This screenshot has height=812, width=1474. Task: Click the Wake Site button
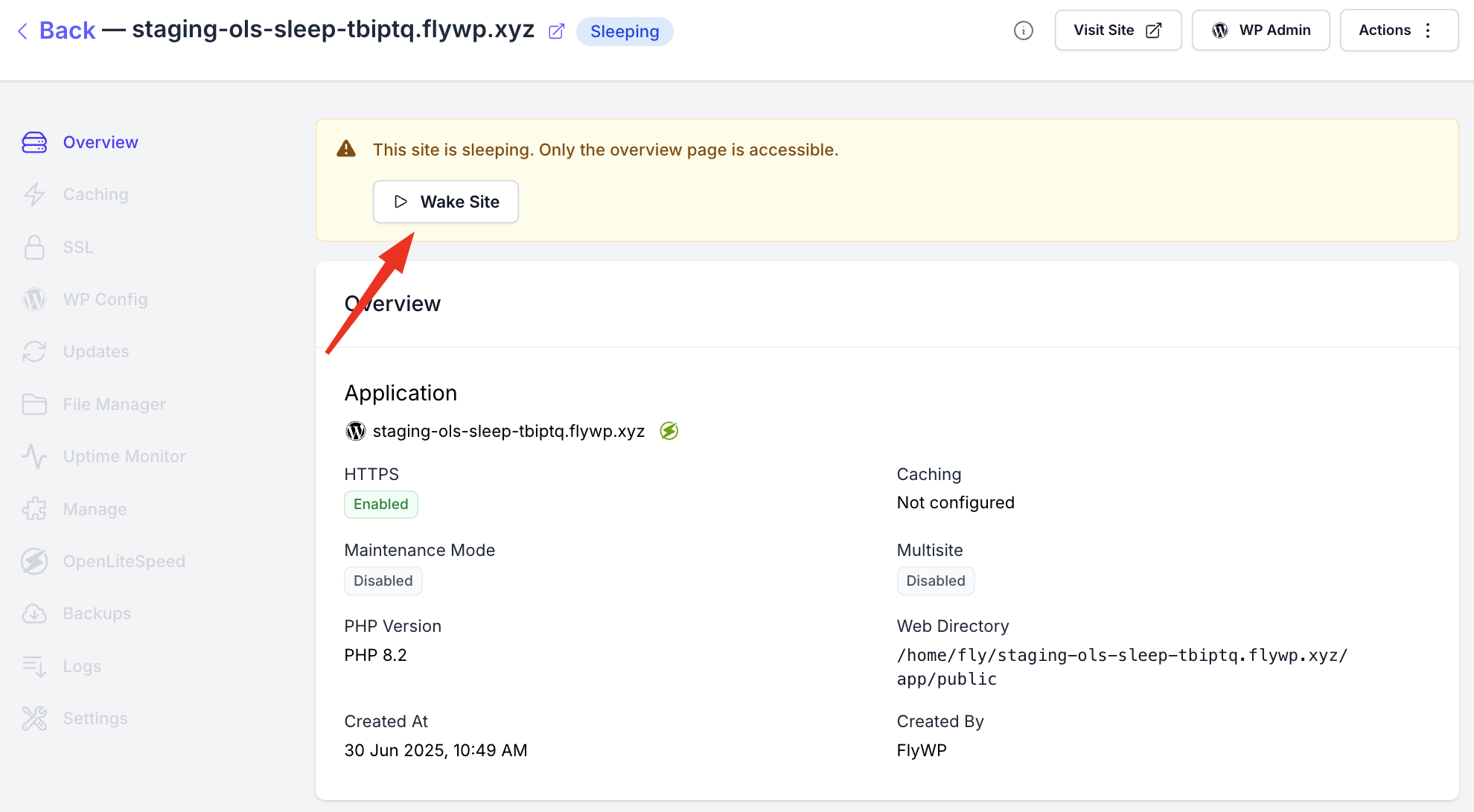point(446,202)
